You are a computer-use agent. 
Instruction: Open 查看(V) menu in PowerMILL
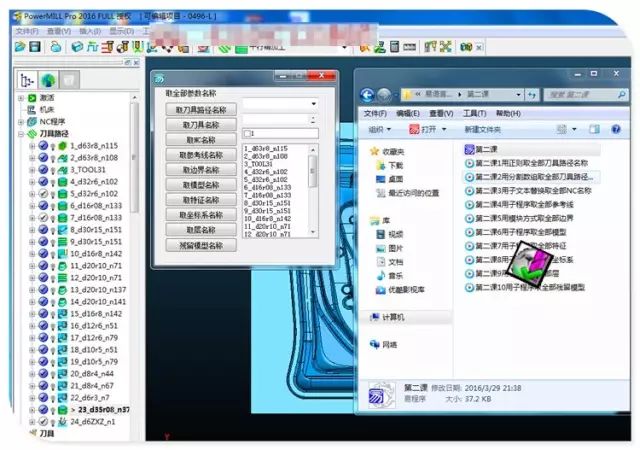click(x=59, y=31)
